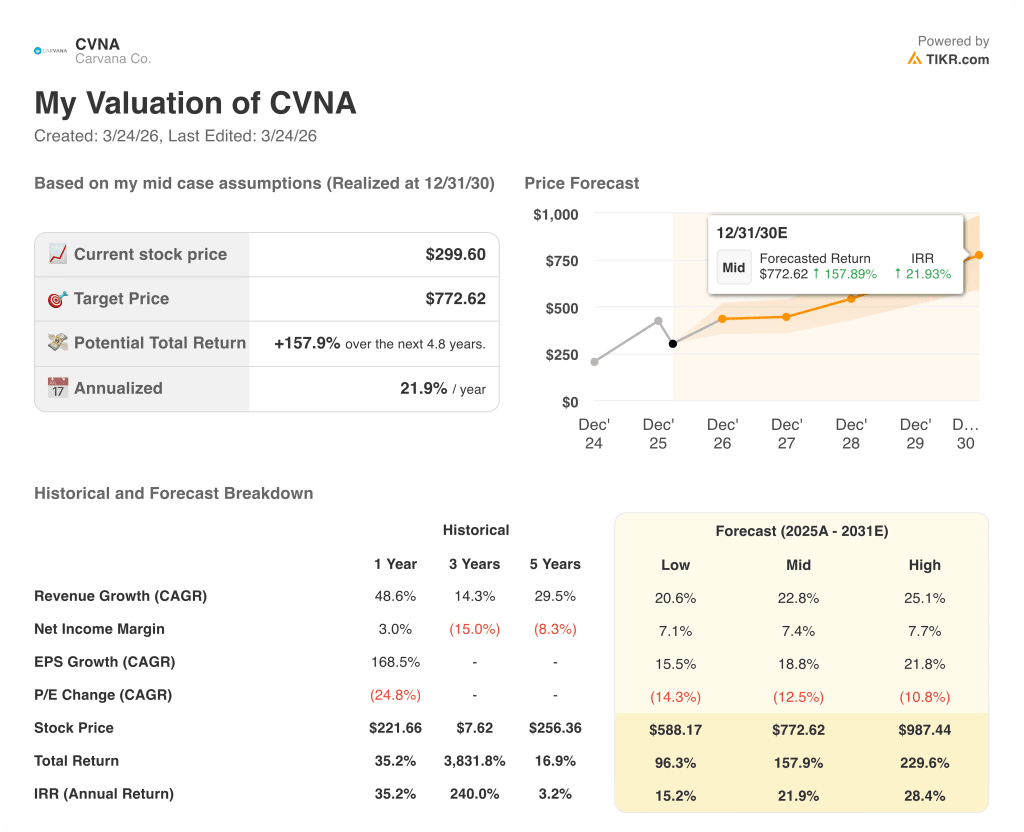Select the Mid badge in the chart tooltip
Image resolution: width=1024 pixels, height=832 pixels.
(x=734, y=267)
